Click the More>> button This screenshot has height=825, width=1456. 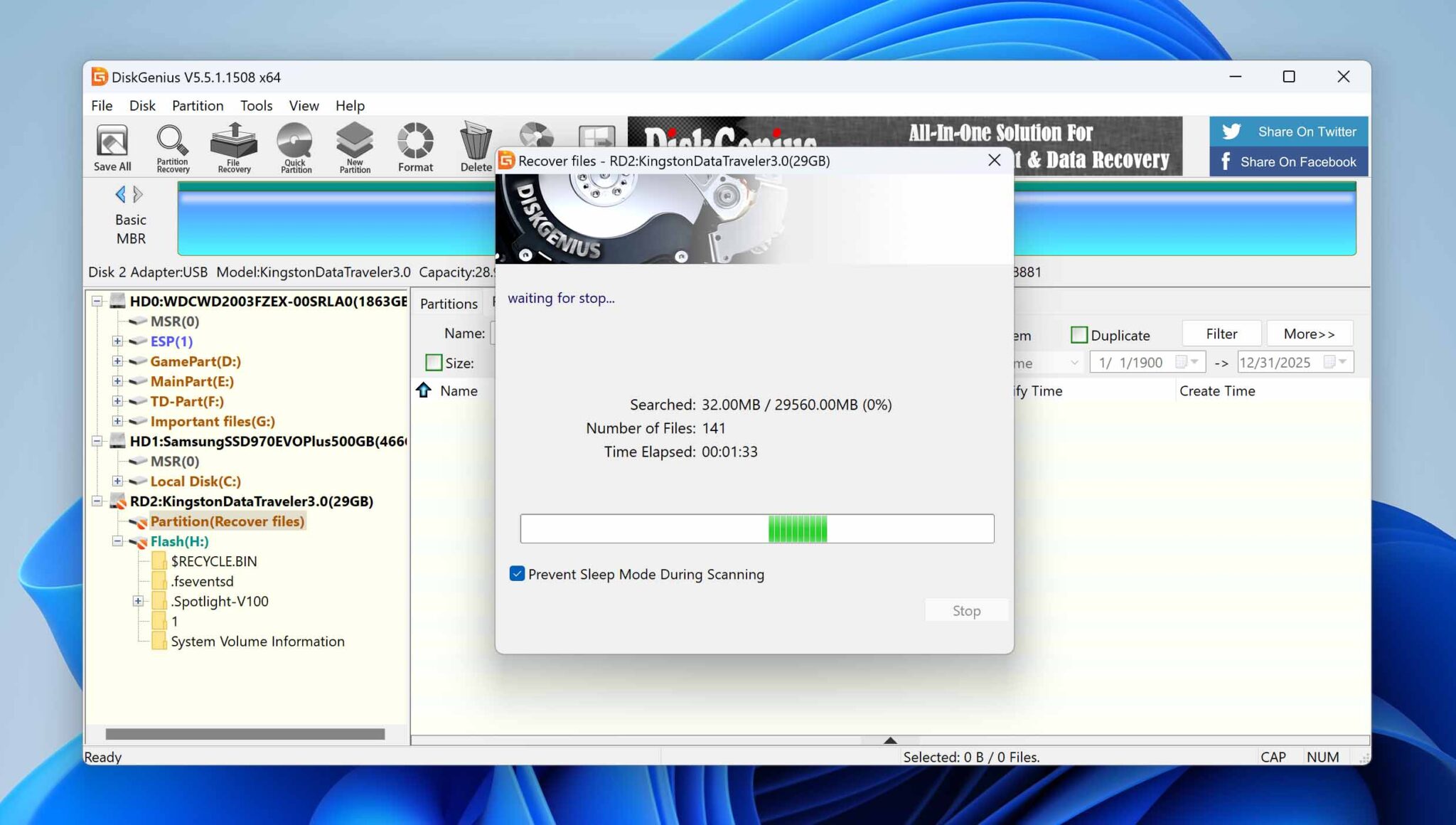coord(1310,334)
